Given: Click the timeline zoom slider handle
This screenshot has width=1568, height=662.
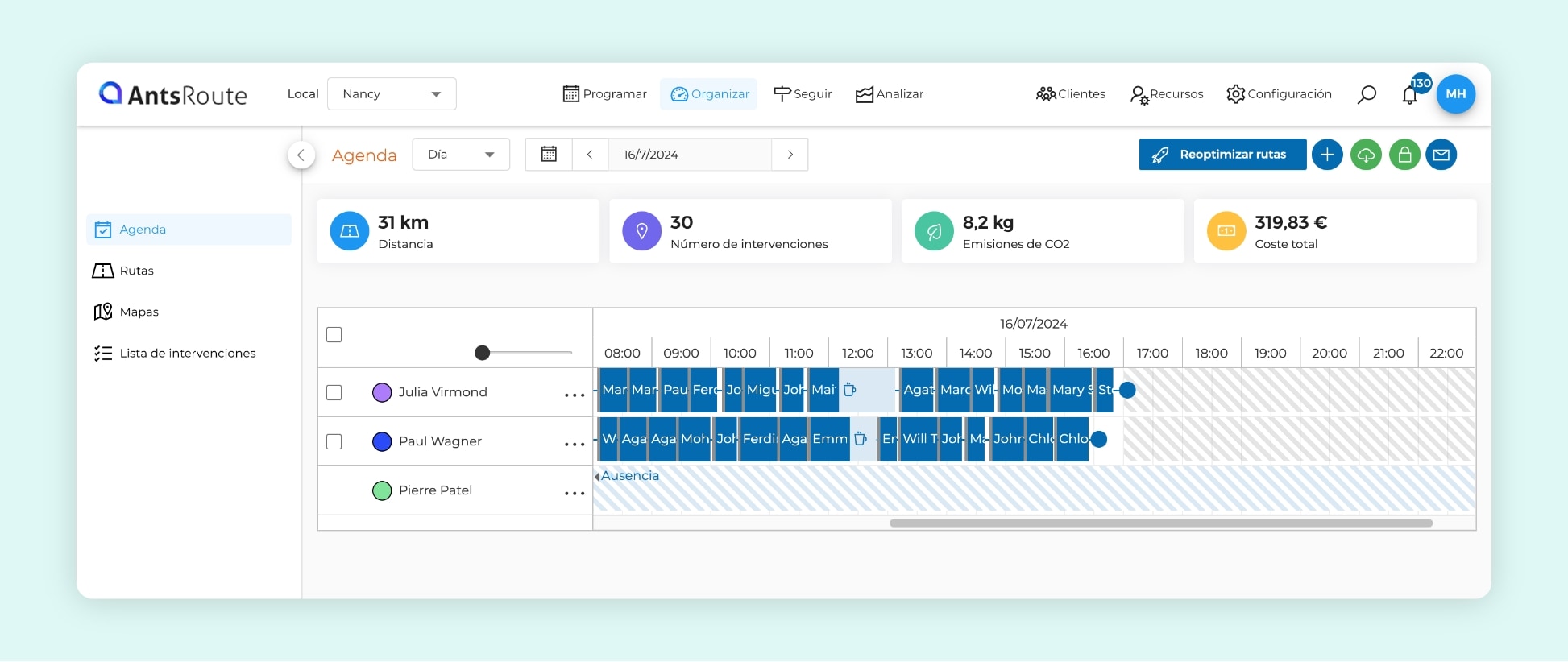Looking at the screenshot, I should pyautogui.click(x=482, y=353).
